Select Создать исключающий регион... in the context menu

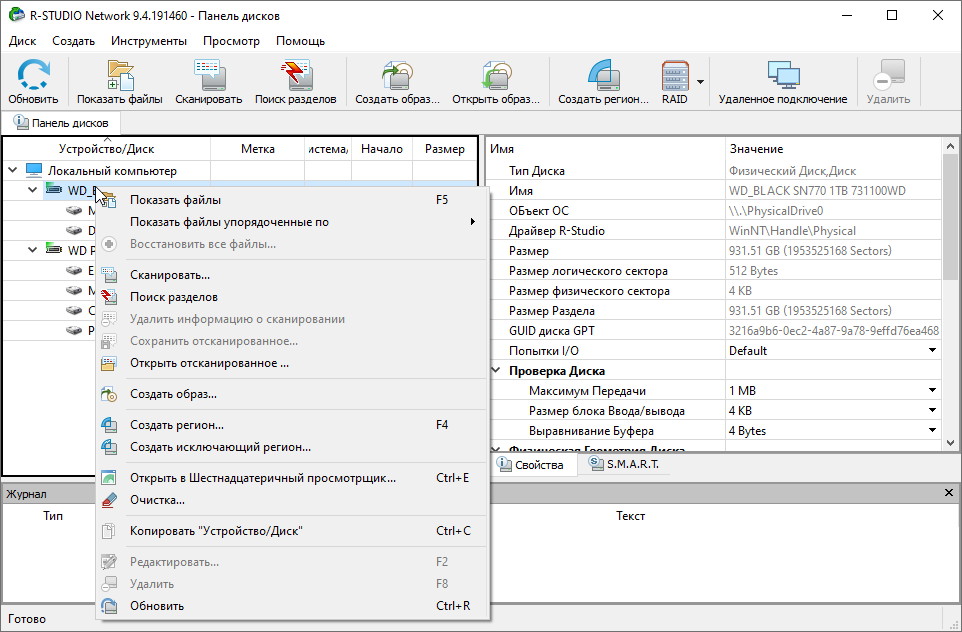(292, 447)
